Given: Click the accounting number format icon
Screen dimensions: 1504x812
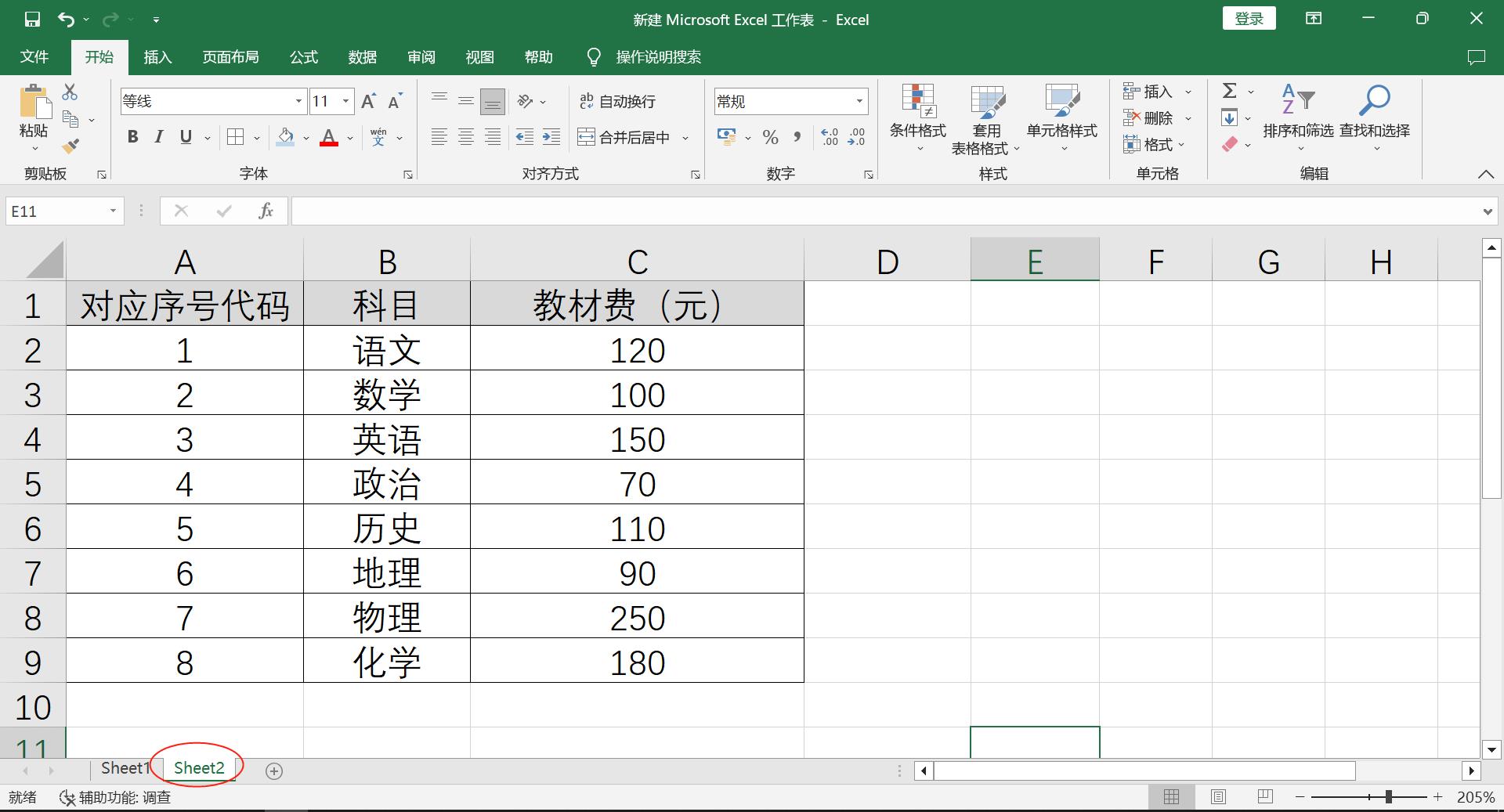Looking at the screenshot, I should pyautogui.click(x=726, y=137).
